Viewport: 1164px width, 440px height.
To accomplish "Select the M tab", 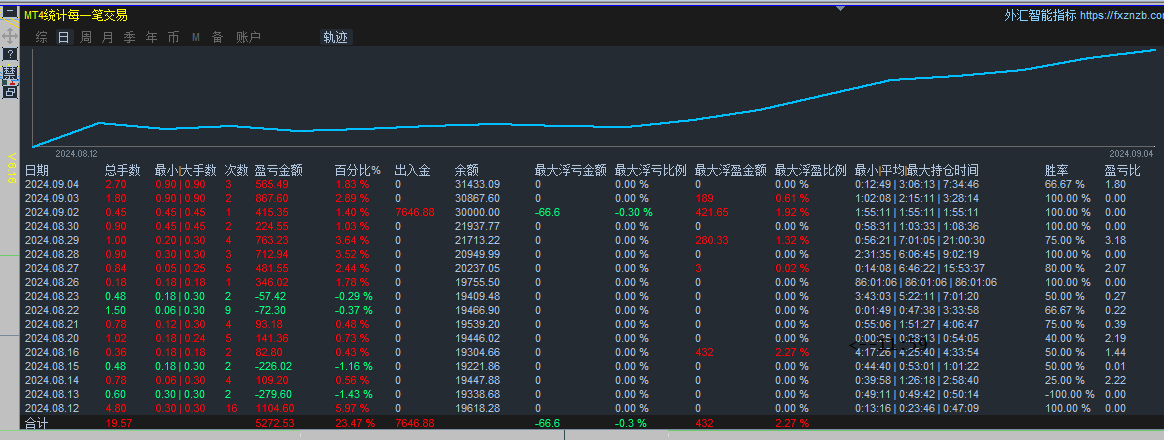I will coord(196,37).
